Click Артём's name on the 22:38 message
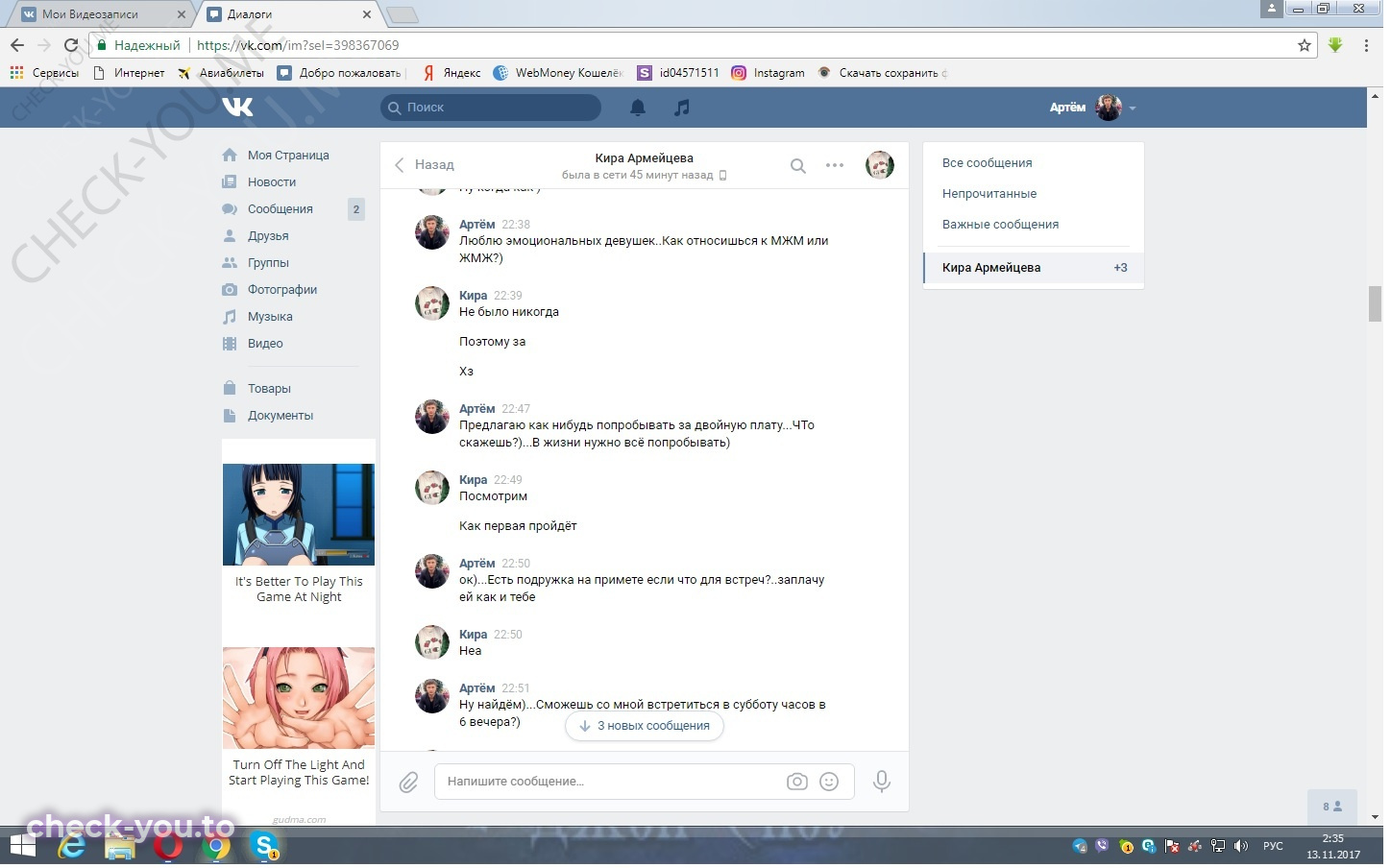 [479, 226]
